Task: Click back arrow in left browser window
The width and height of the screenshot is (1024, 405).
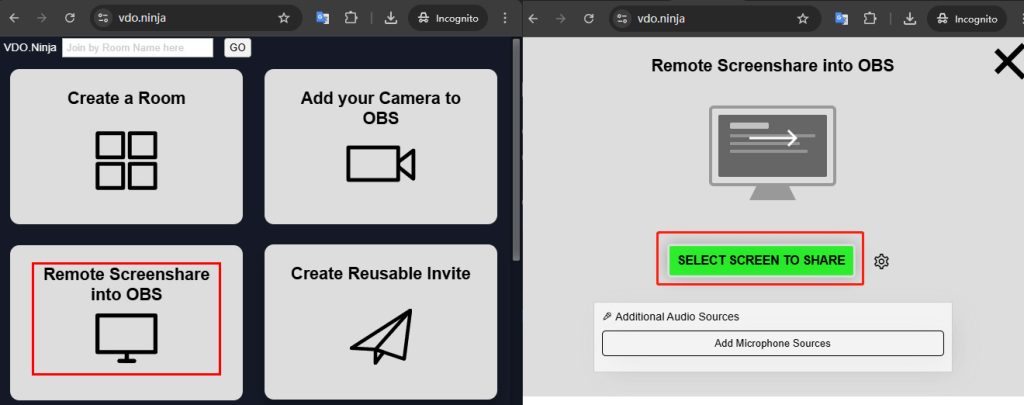Action: [x=14, y=18]
